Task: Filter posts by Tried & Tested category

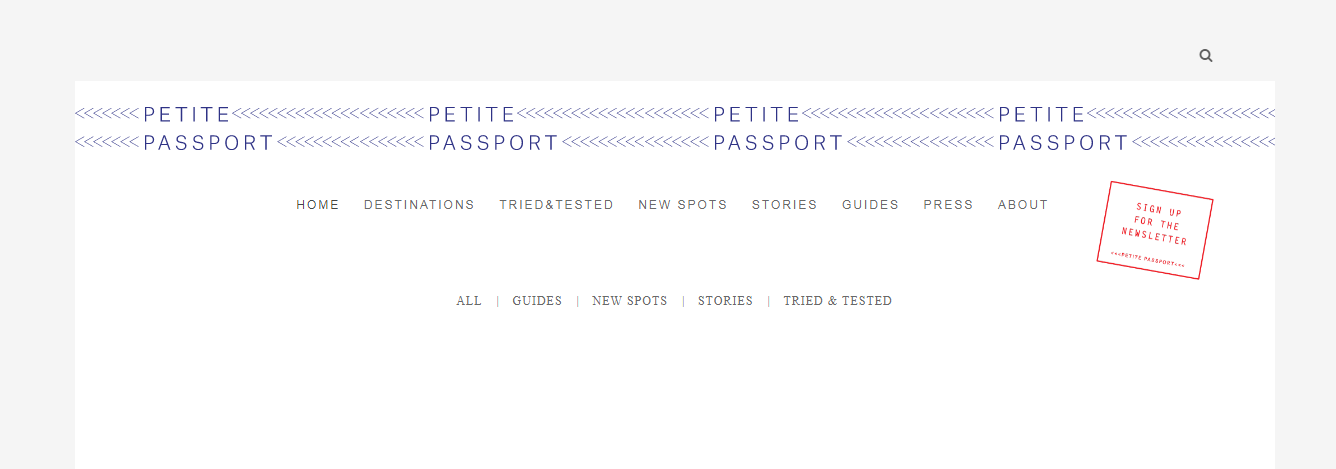Action: coord(838,301)
